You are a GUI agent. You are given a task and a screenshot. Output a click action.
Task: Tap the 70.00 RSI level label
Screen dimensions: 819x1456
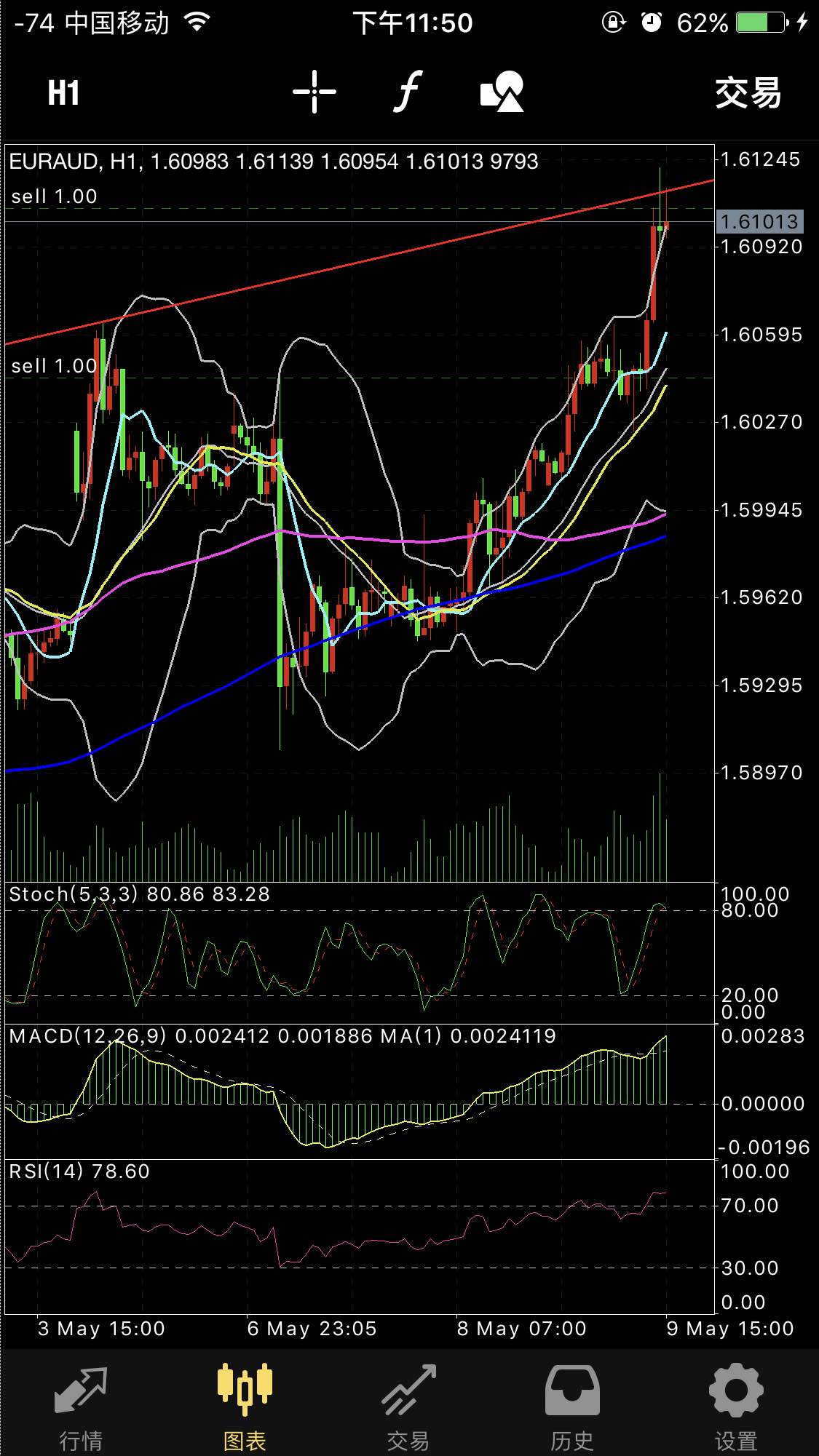pyautogui.click(x=750, y=1206)
